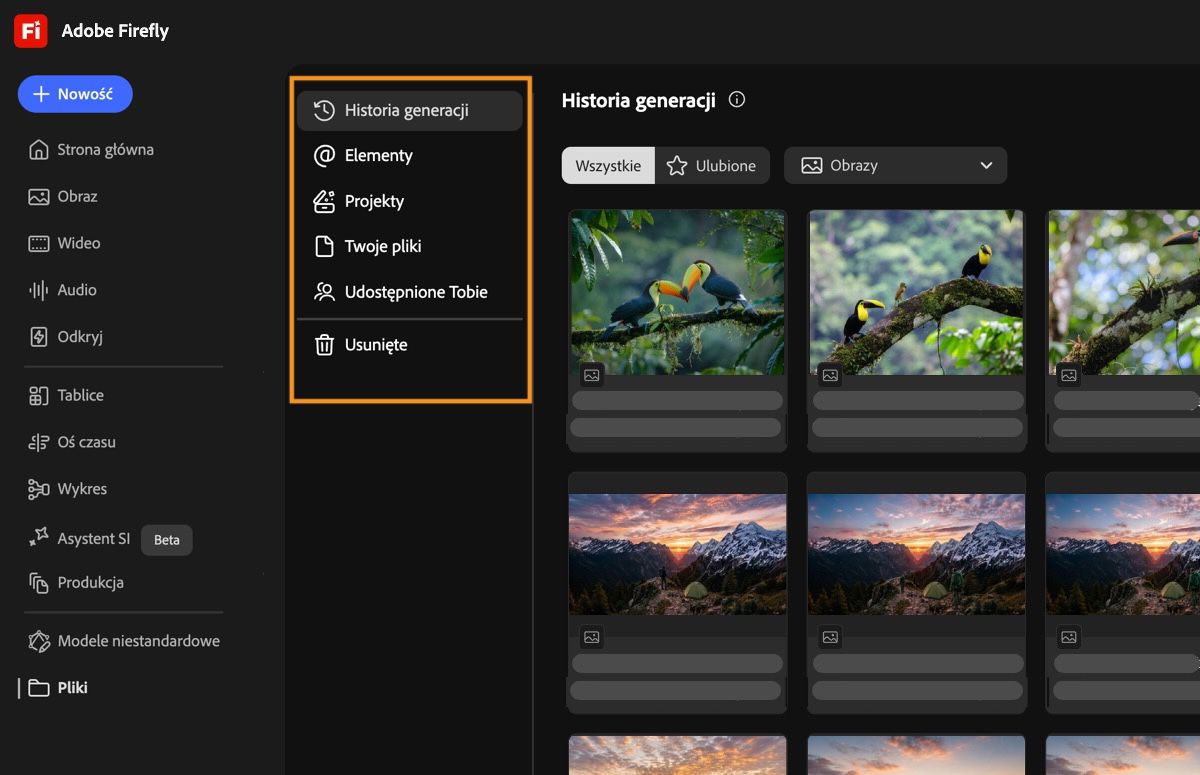1200x775 pixels.
Task: Click image badge under middle mountain sunset thumbnail
Action: 830,637
